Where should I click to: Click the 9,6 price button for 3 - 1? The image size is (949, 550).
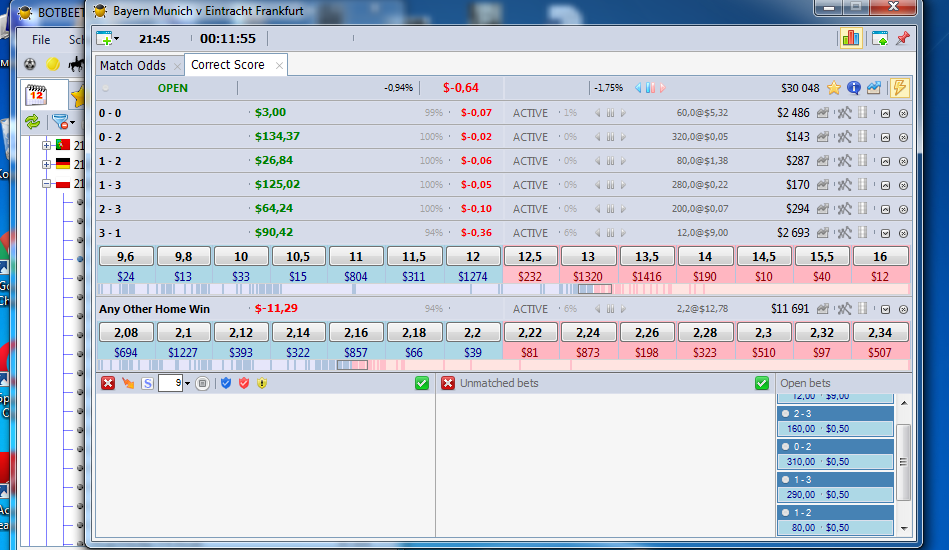126,257
